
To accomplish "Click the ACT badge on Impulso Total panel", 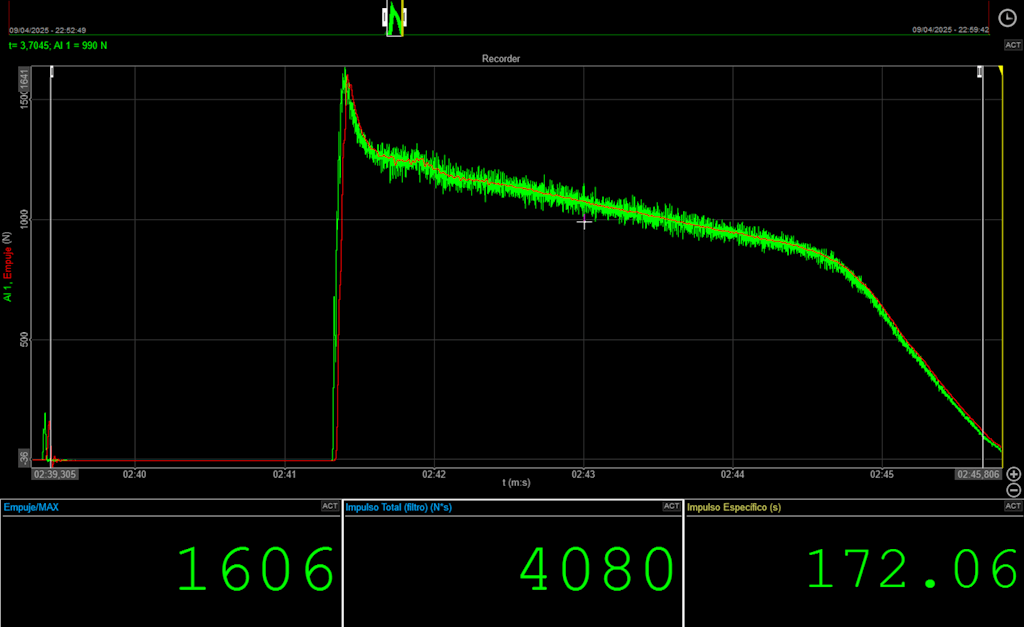I will click(671, 506).
